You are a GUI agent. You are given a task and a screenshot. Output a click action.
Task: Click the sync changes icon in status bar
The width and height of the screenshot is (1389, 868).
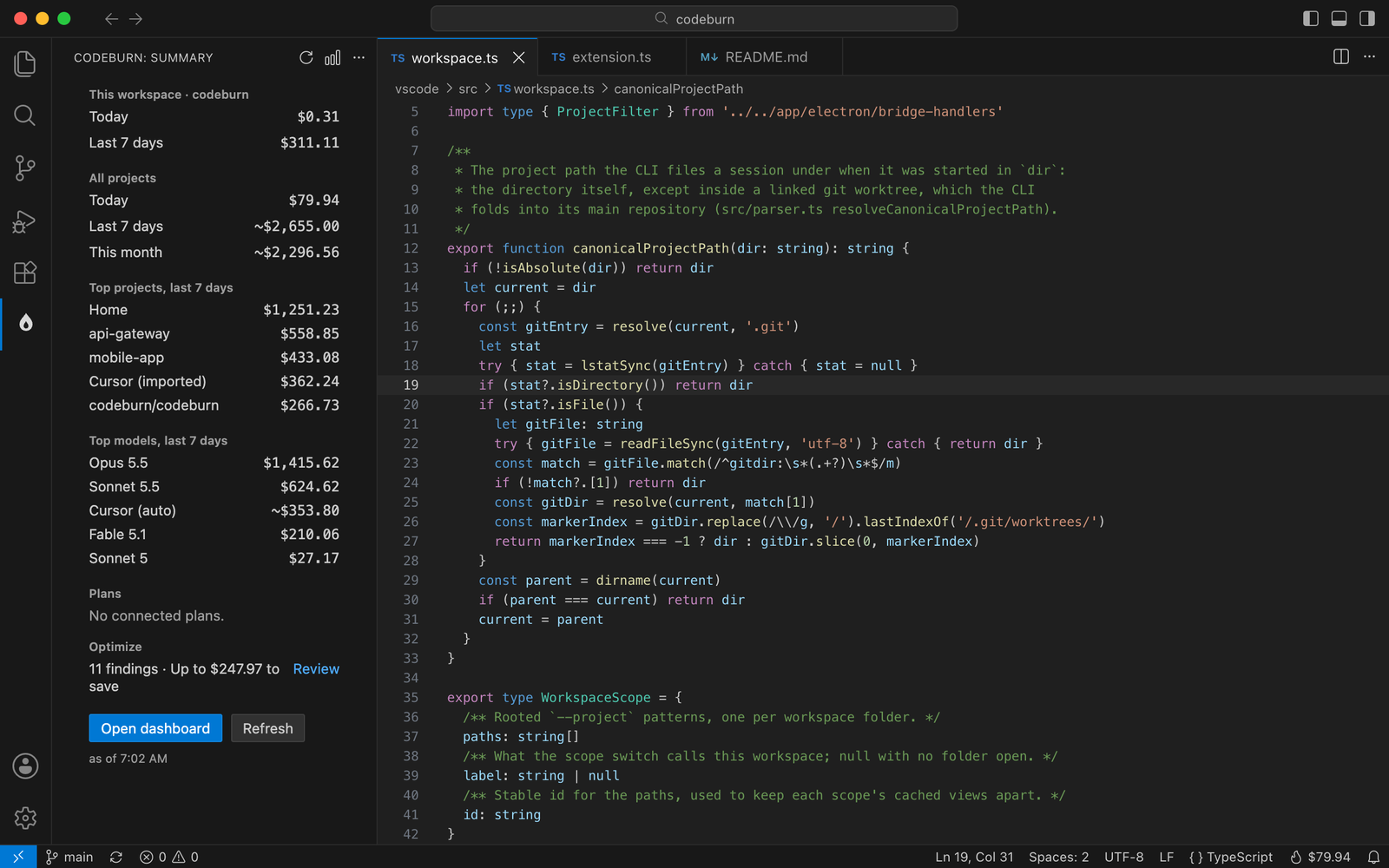click(116, 857)
